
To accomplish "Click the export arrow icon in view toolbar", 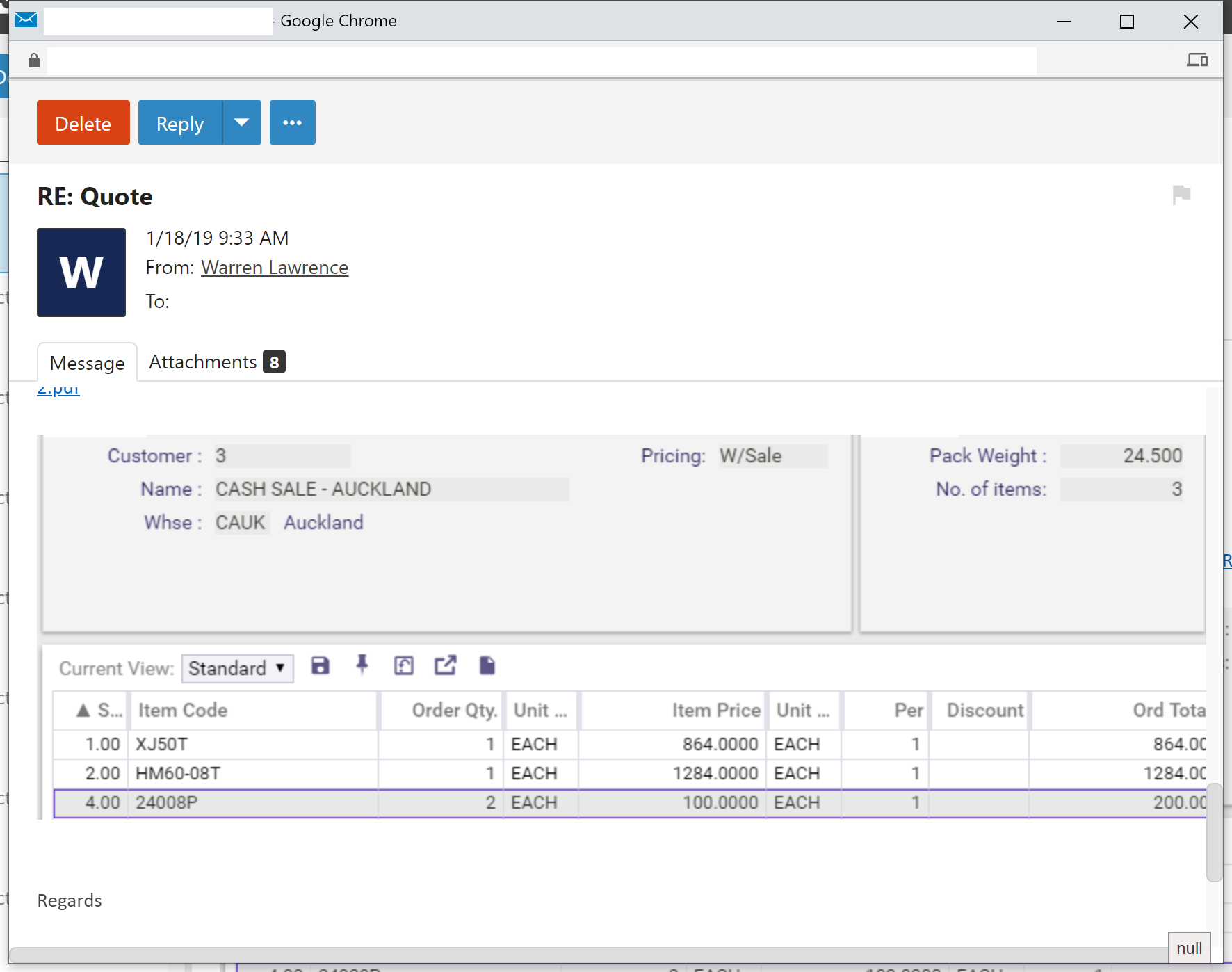I will pyautogui.click(x=446, y=665).
